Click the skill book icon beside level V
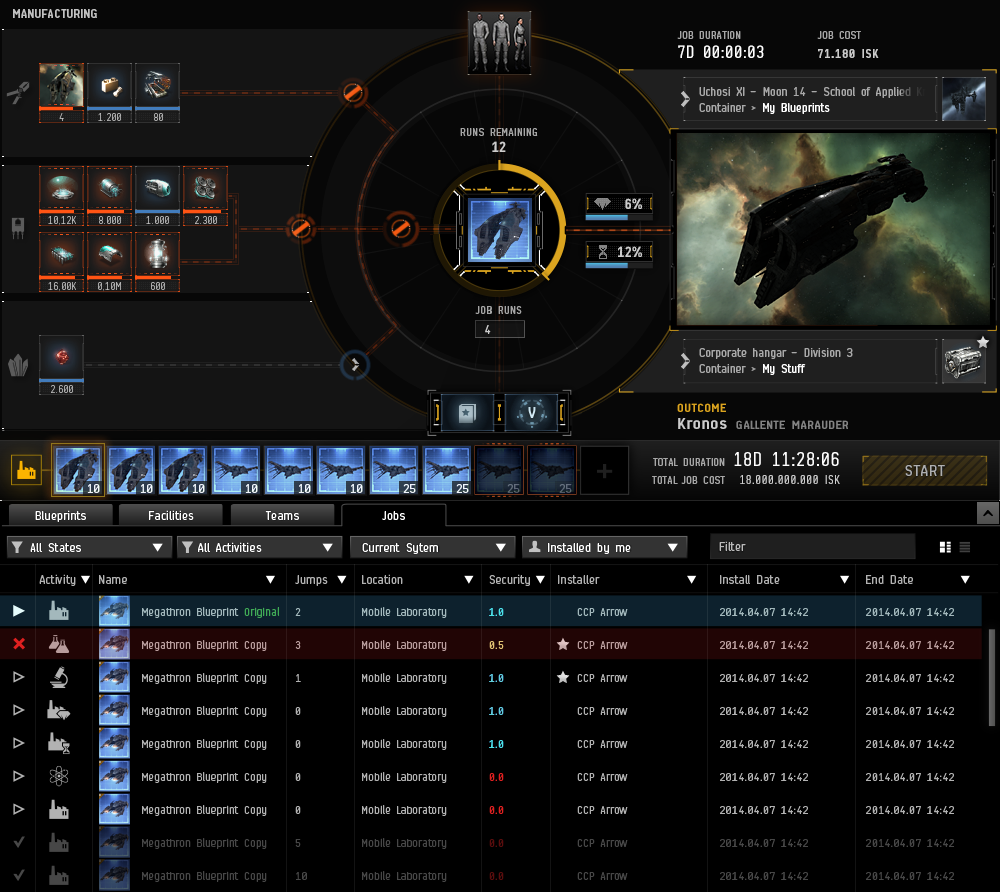 coord(467,413)
